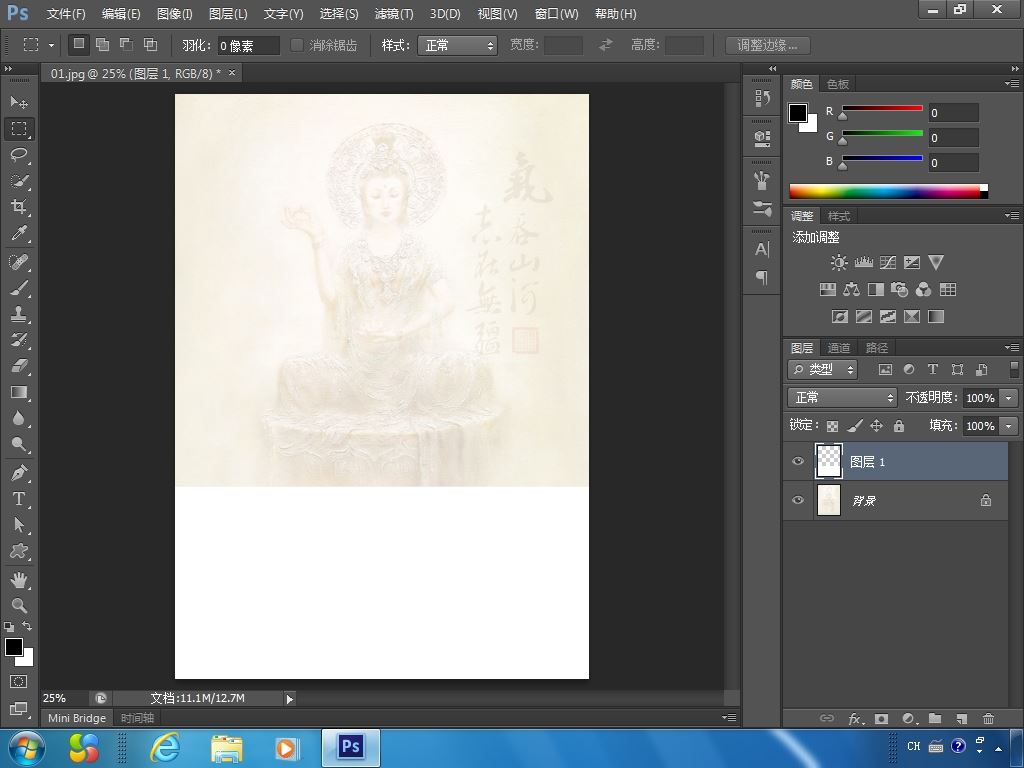Toggle lock all padlock icon

coord(899,426)
